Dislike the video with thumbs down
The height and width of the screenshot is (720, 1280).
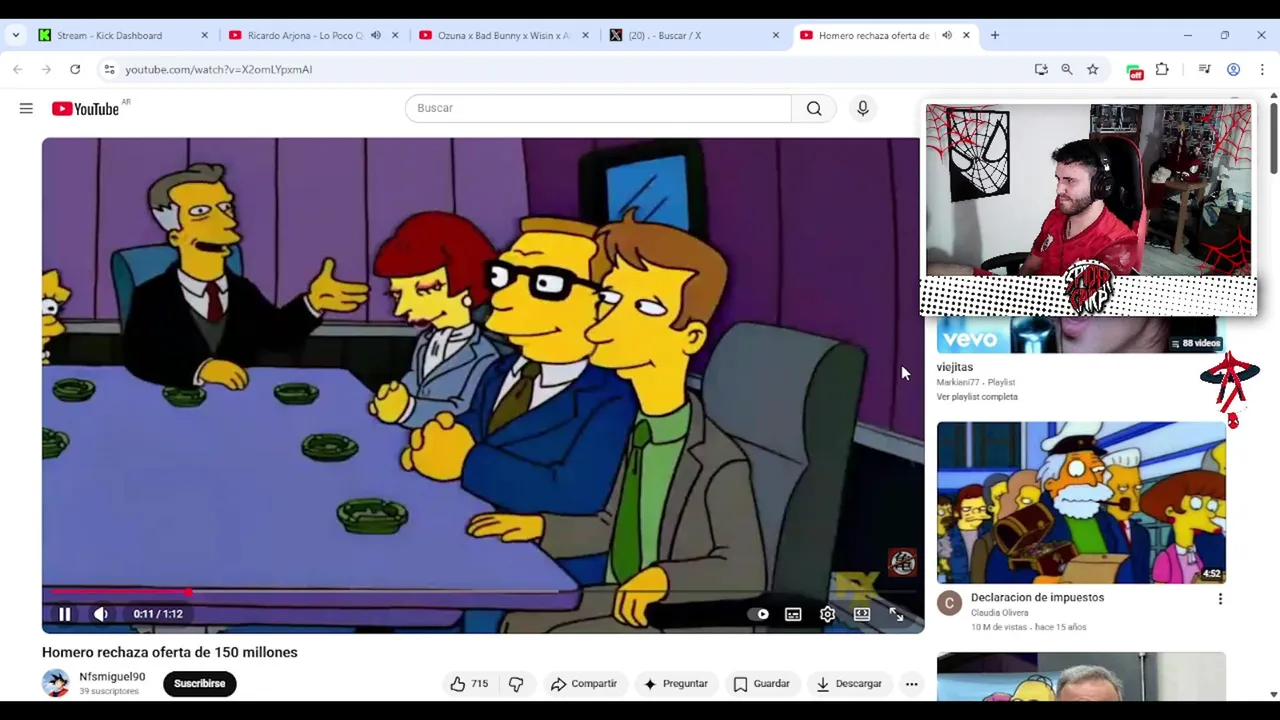tap(516, 684)
